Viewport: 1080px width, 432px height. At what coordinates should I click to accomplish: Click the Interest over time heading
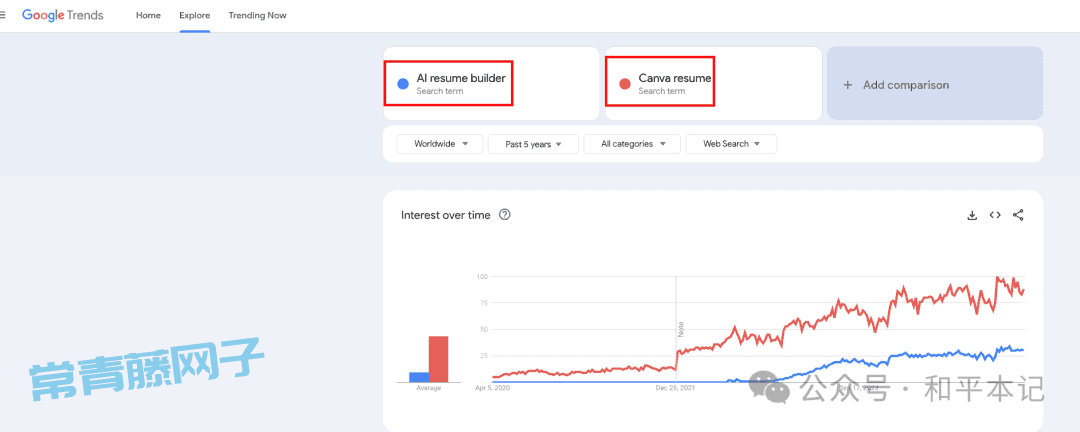(x=446, y=215)
